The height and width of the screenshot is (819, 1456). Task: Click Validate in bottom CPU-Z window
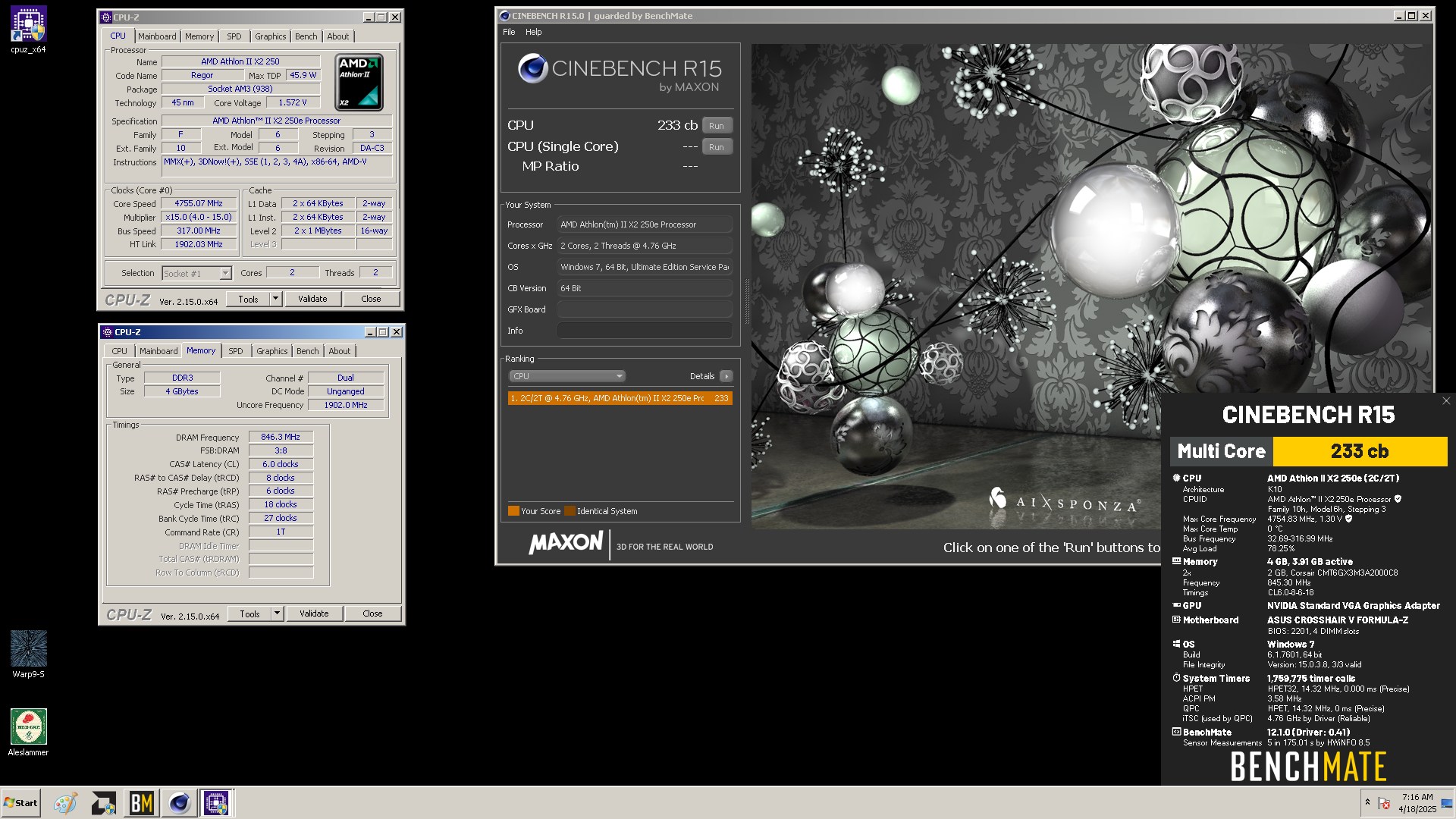(314, 613)
